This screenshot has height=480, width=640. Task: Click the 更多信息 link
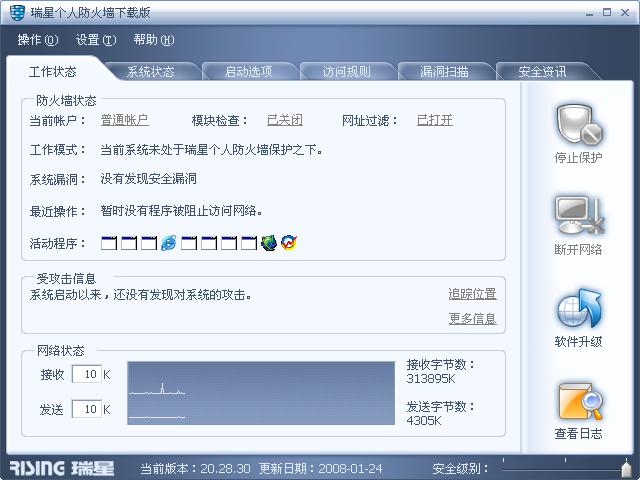coord(473,318)
